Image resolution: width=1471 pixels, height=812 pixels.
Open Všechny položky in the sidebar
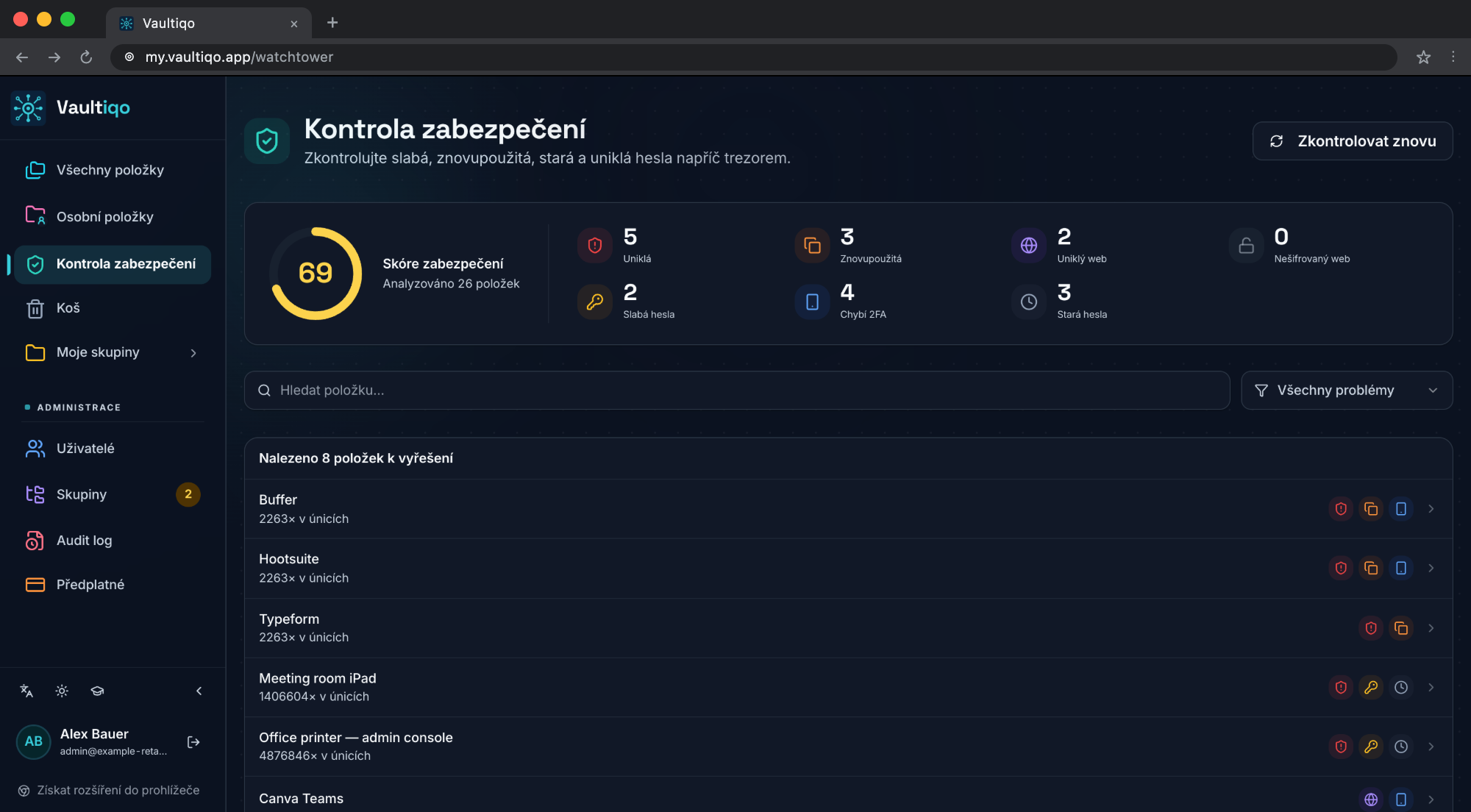(x=113, y=170)
